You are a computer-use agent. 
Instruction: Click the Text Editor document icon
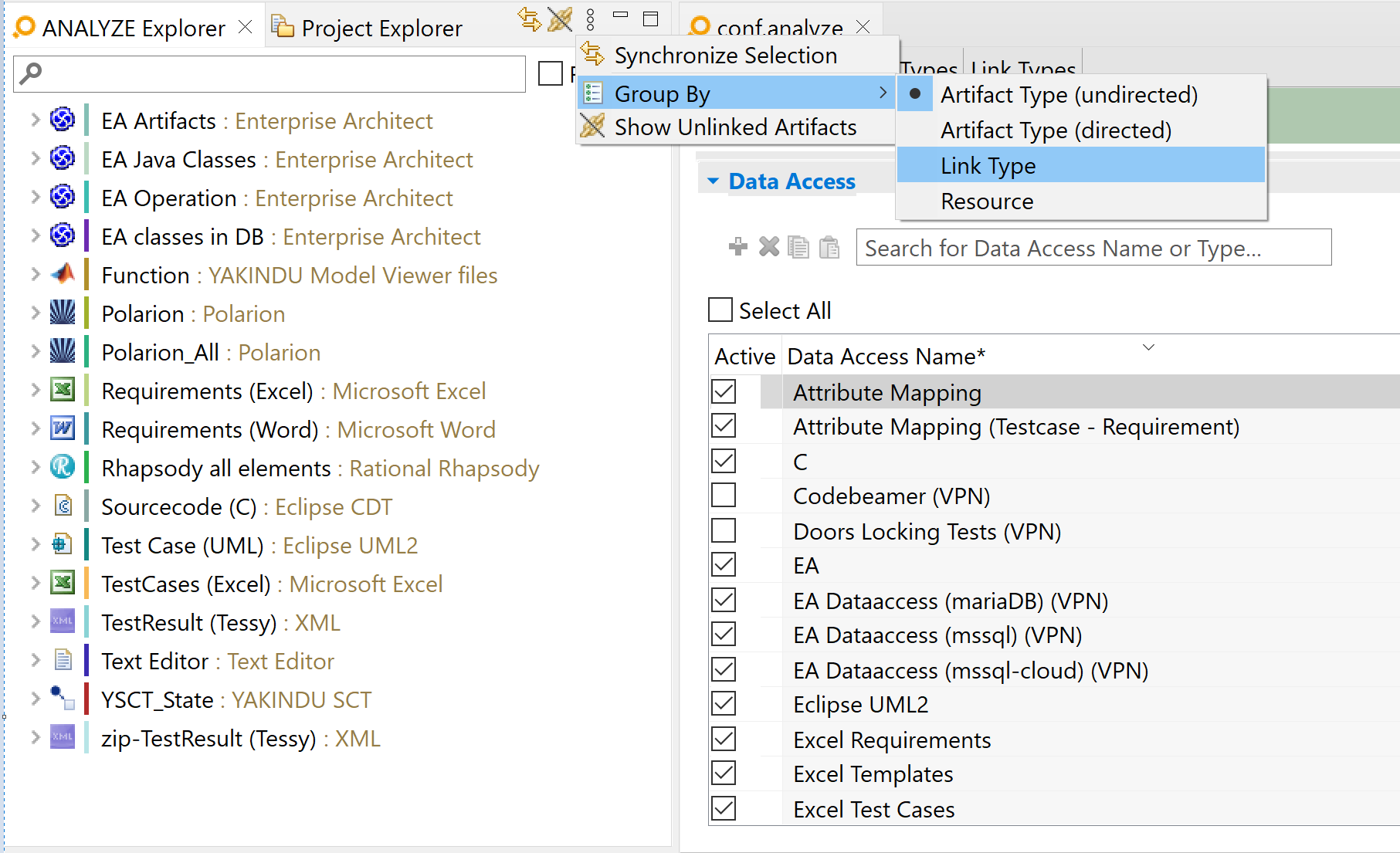pyautogui.click(x=63, y=660)
